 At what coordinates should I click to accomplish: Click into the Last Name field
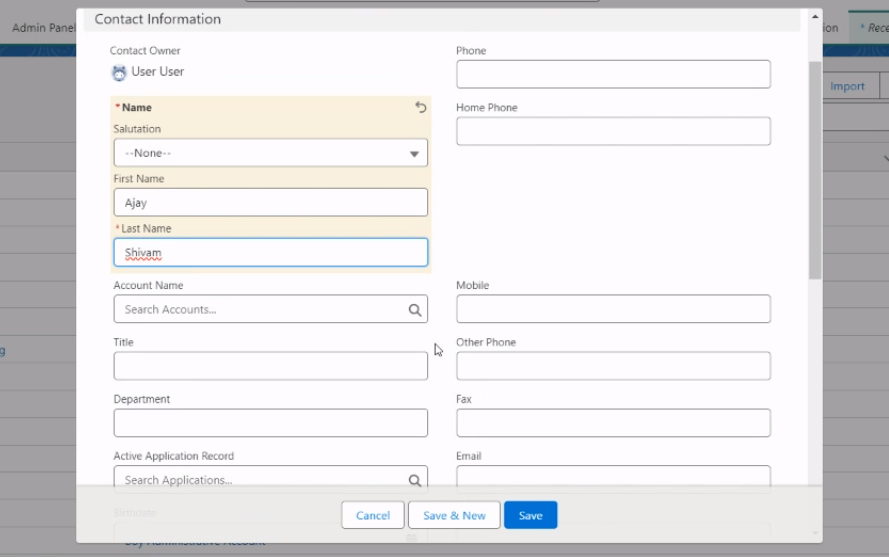coord(270,253)
